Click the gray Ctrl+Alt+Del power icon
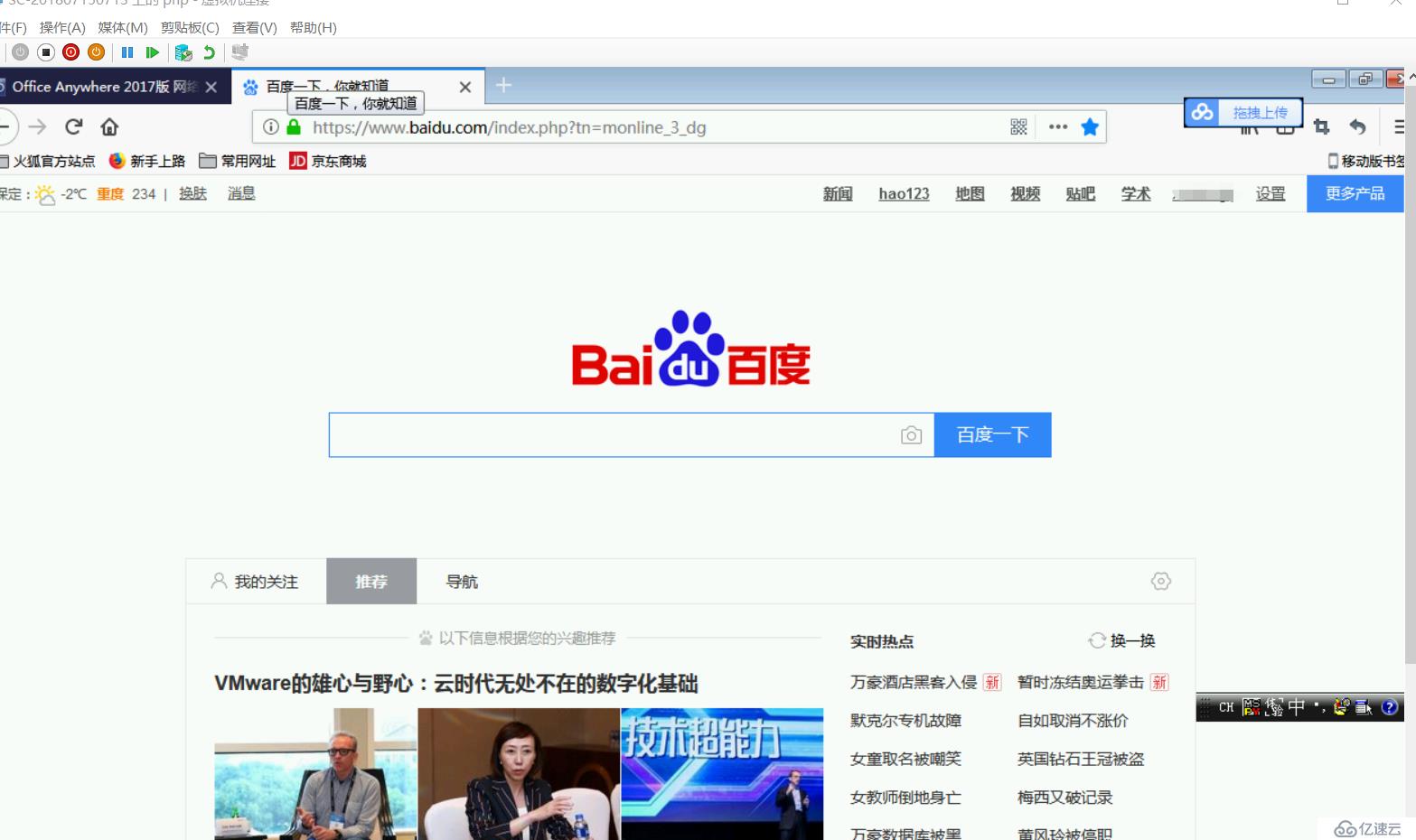This screenshot has width=1416, height=840. (x=20, y=52)
